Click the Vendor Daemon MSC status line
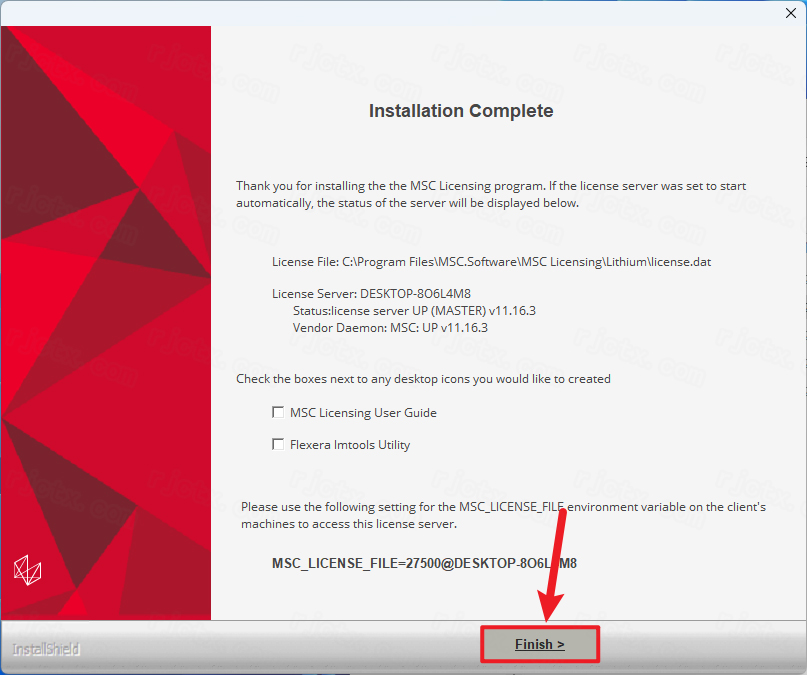The image size is (807, 675). click(390, 328)
